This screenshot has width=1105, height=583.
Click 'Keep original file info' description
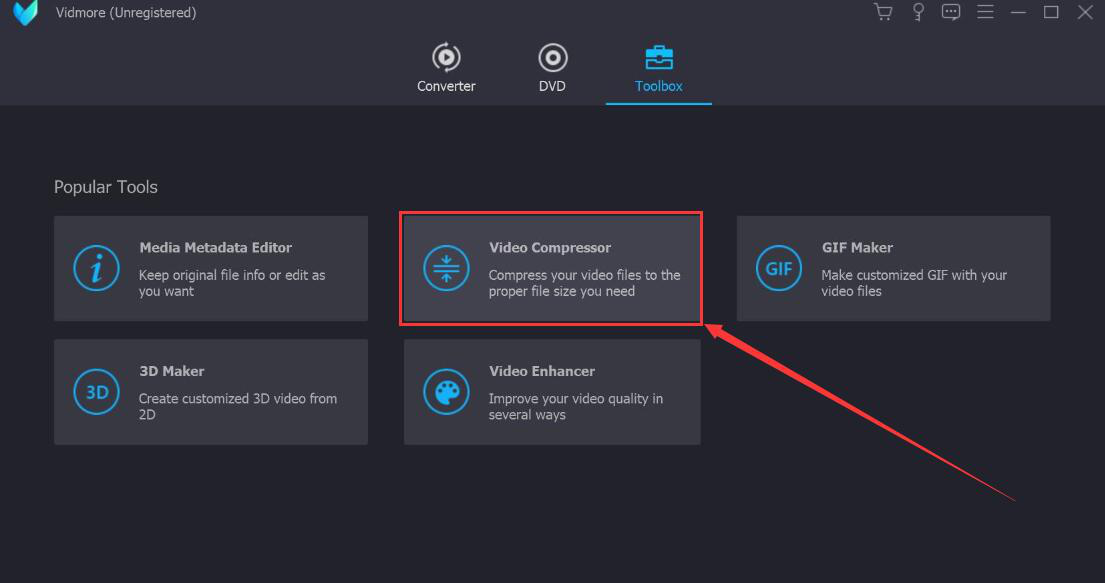pos(232,283)
